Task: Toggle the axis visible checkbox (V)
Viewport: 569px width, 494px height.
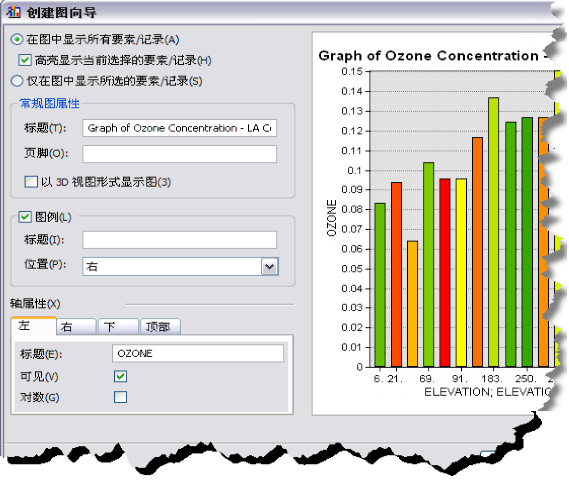Action: tap(120, 376)
